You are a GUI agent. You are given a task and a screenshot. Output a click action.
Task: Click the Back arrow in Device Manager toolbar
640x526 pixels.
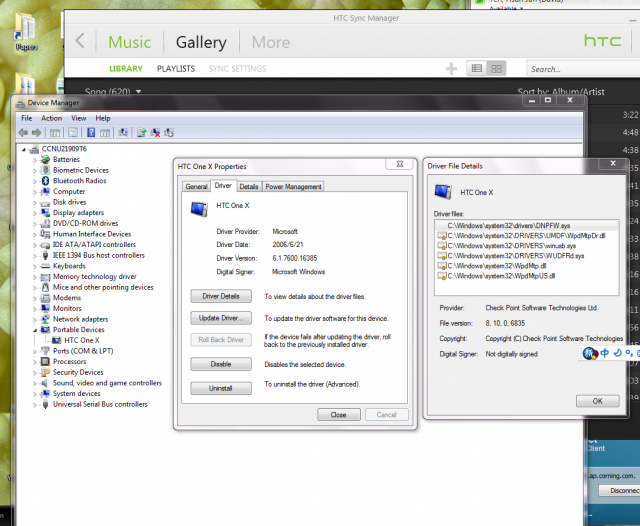pos(23,133)
